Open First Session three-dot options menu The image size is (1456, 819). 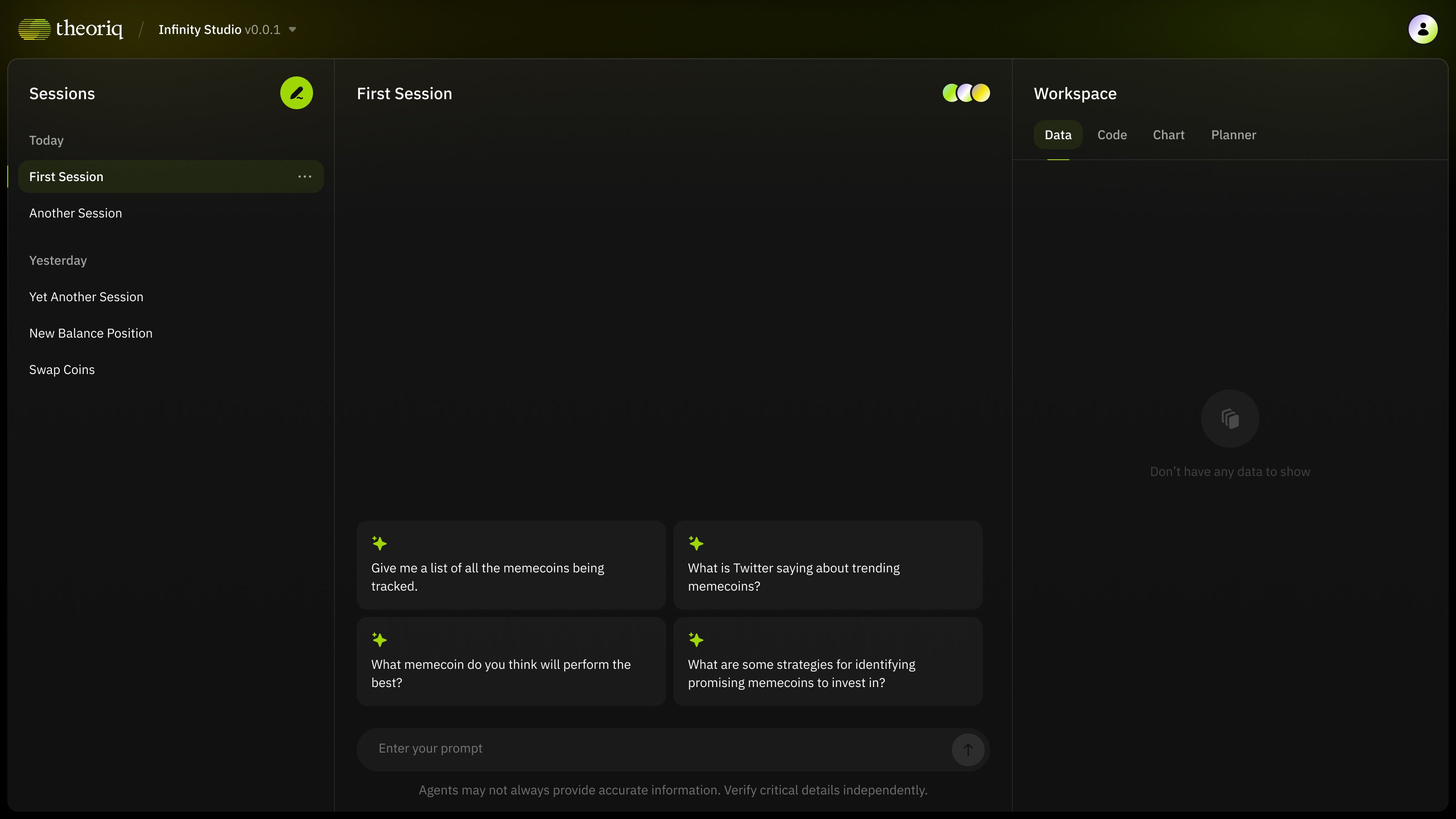pos(305,177)
